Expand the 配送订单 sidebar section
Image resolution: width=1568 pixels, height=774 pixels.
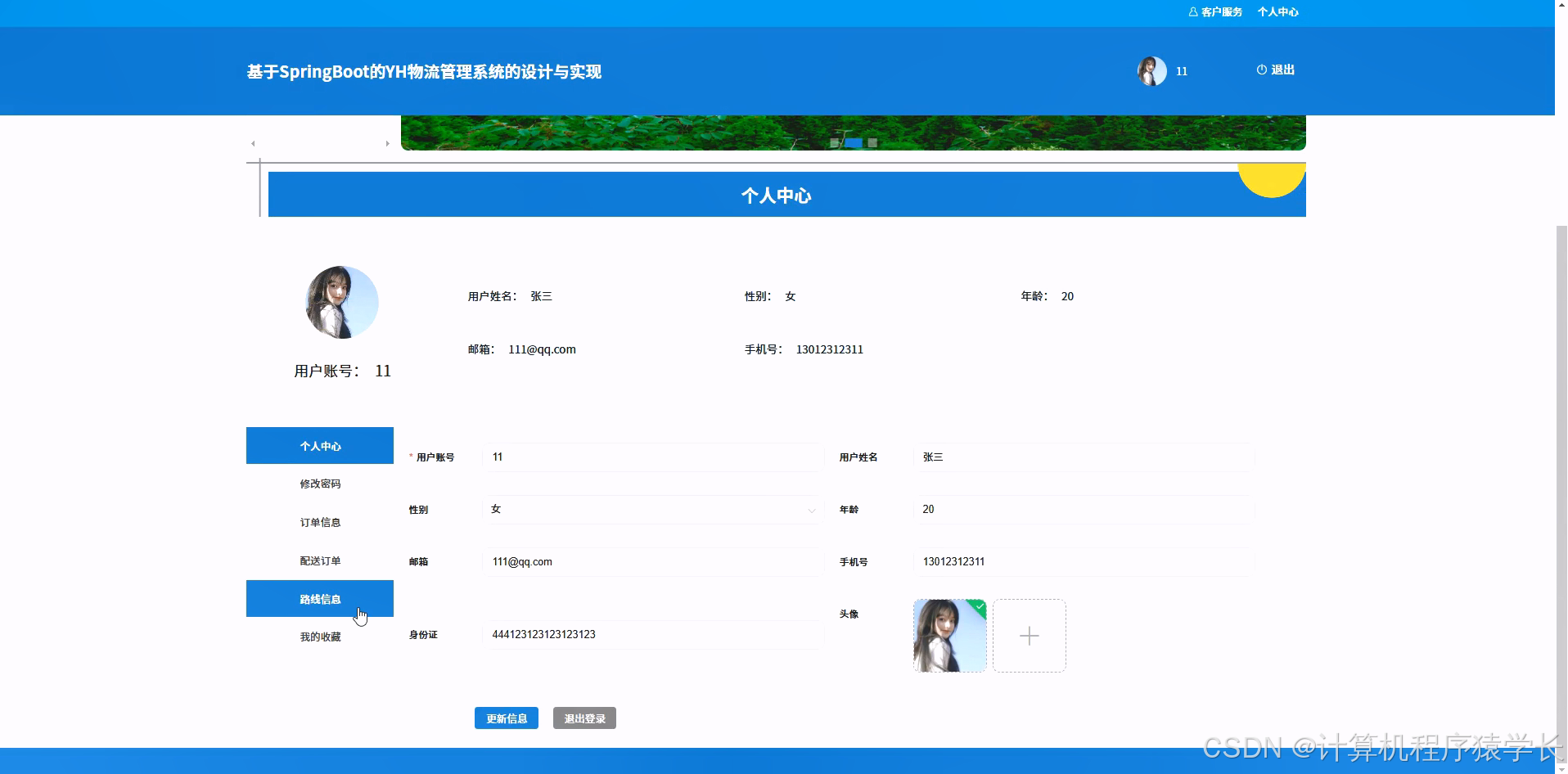coord(320,560)
